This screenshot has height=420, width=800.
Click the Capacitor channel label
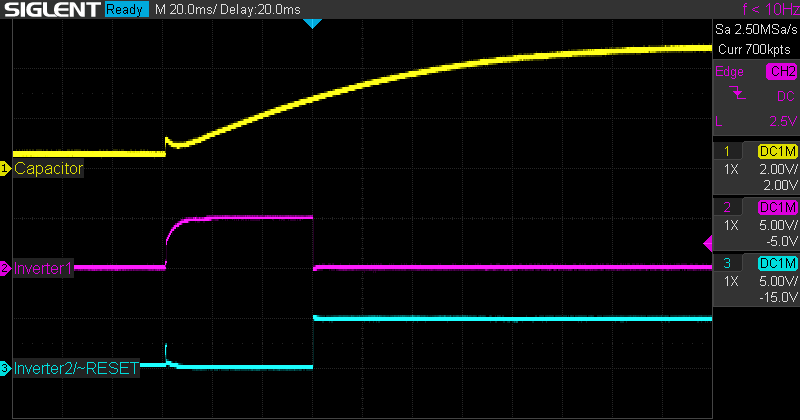[48, 169]
